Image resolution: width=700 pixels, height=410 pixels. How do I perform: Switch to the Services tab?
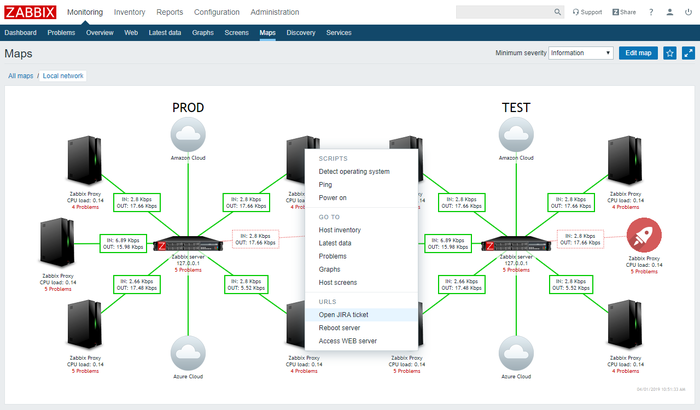pyautogui.click(x=338, y=33)
